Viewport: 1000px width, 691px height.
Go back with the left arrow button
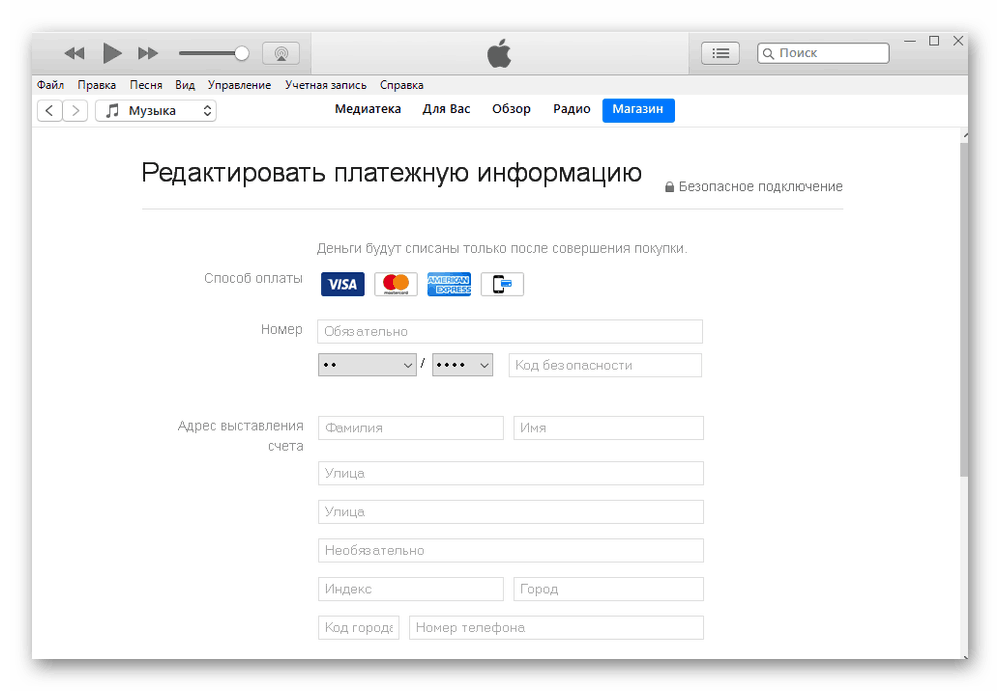coord(50,110)
